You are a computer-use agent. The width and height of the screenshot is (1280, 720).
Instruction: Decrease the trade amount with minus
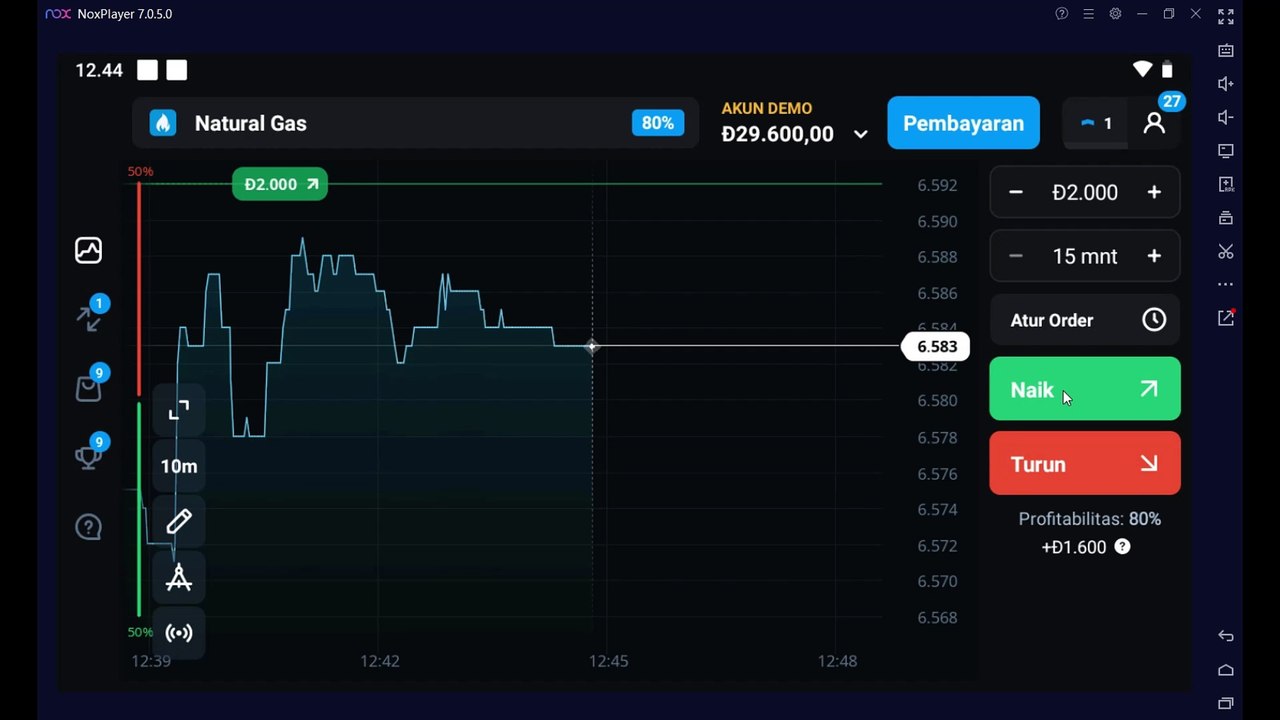coord(1016,192)
